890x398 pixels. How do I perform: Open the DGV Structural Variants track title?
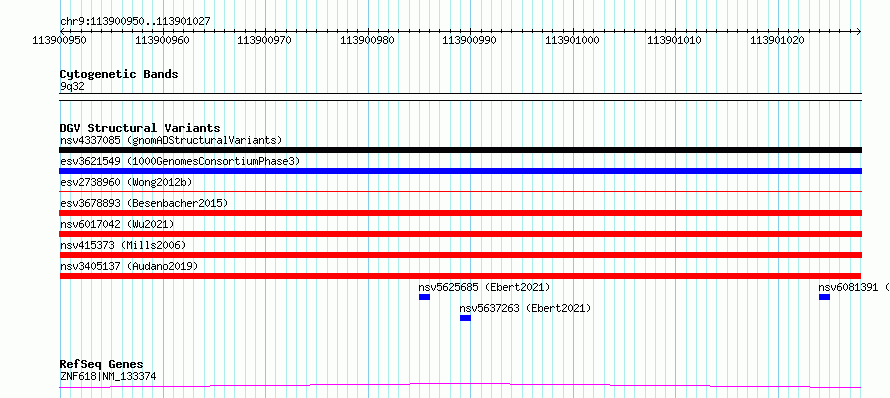(x=140, y=128)
